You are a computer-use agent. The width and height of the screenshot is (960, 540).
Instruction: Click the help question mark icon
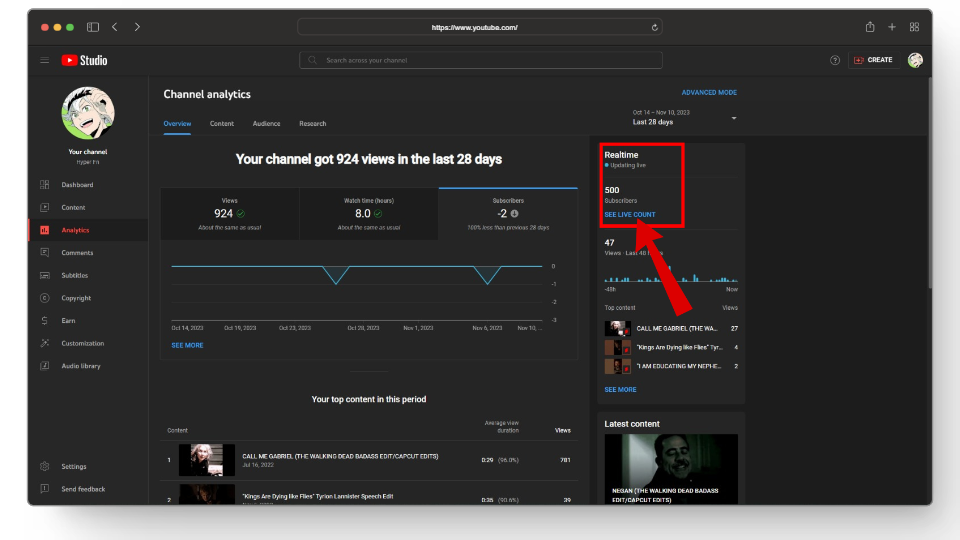click(x=835, y=60)
